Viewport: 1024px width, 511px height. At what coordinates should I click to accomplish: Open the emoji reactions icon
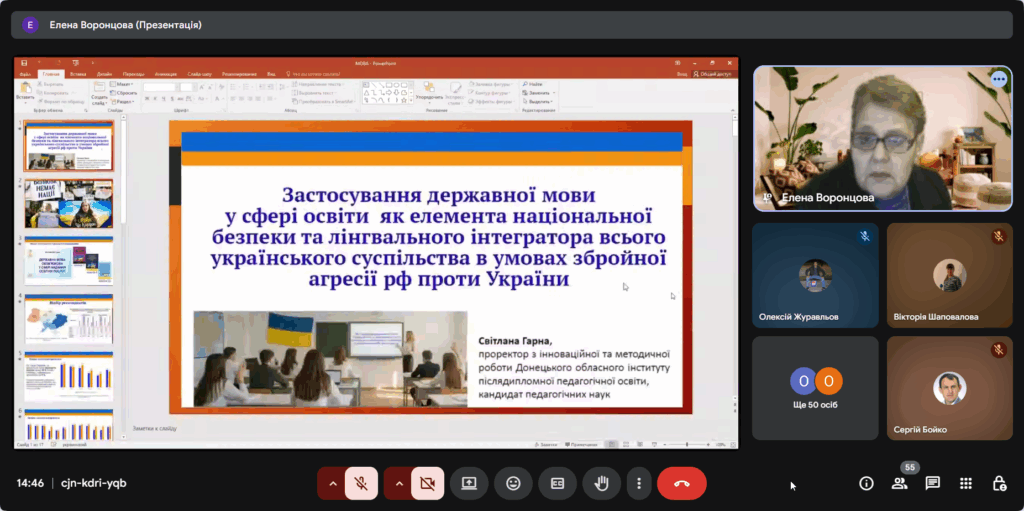513,483
